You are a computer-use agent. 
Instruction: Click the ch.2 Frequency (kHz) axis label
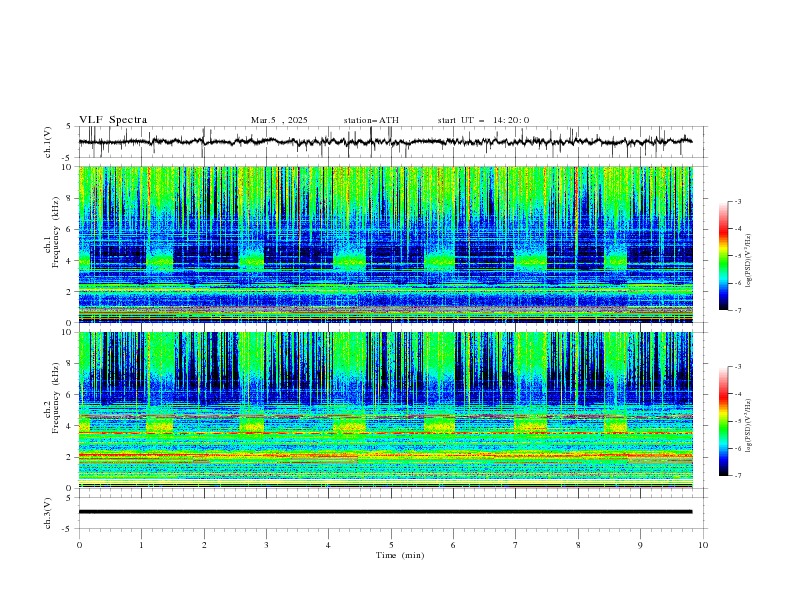click(x=52, y=398)
